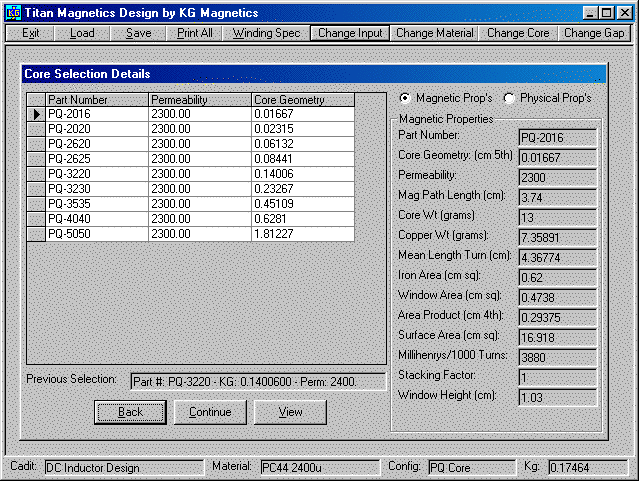This screenshot has width=639, height=481.
Task: Select the Magnetic Prop's radio button
Action: 405,98
